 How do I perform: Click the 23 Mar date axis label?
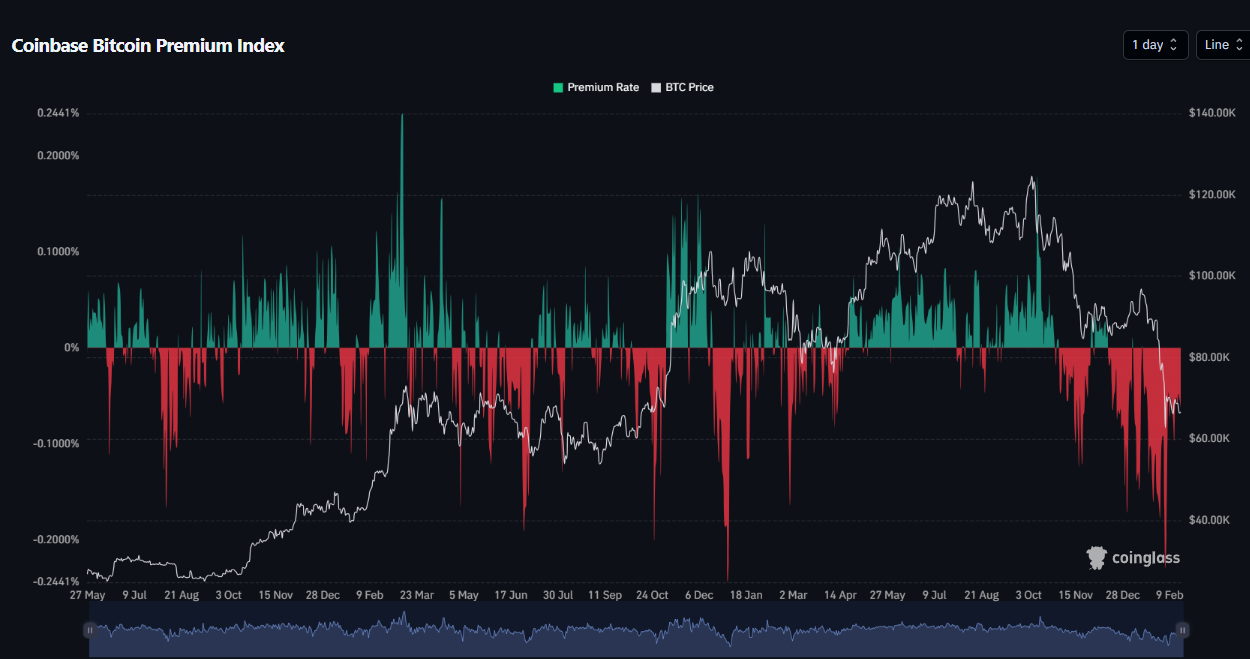(x=416, y=595)
